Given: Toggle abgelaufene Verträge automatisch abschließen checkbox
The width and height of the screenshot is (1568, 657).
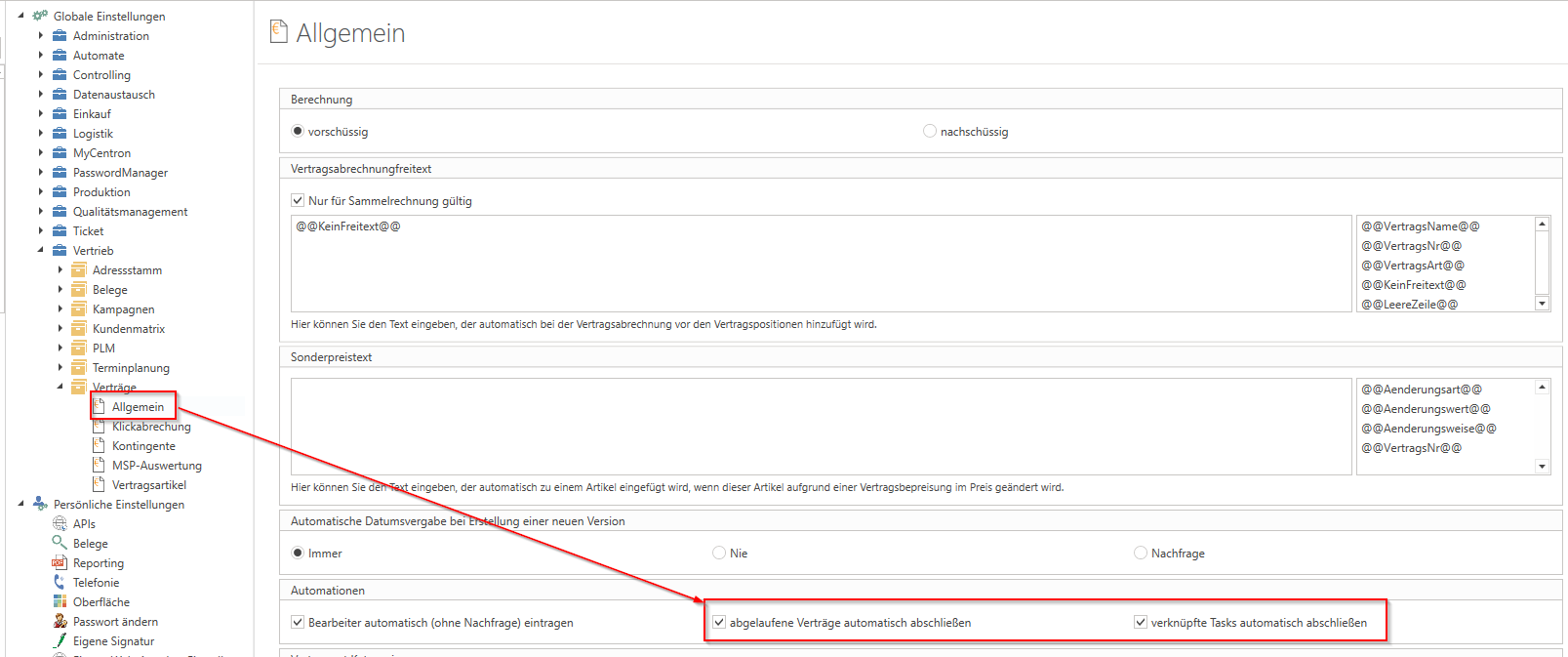Looking at the screenshot, I should 719,622.
